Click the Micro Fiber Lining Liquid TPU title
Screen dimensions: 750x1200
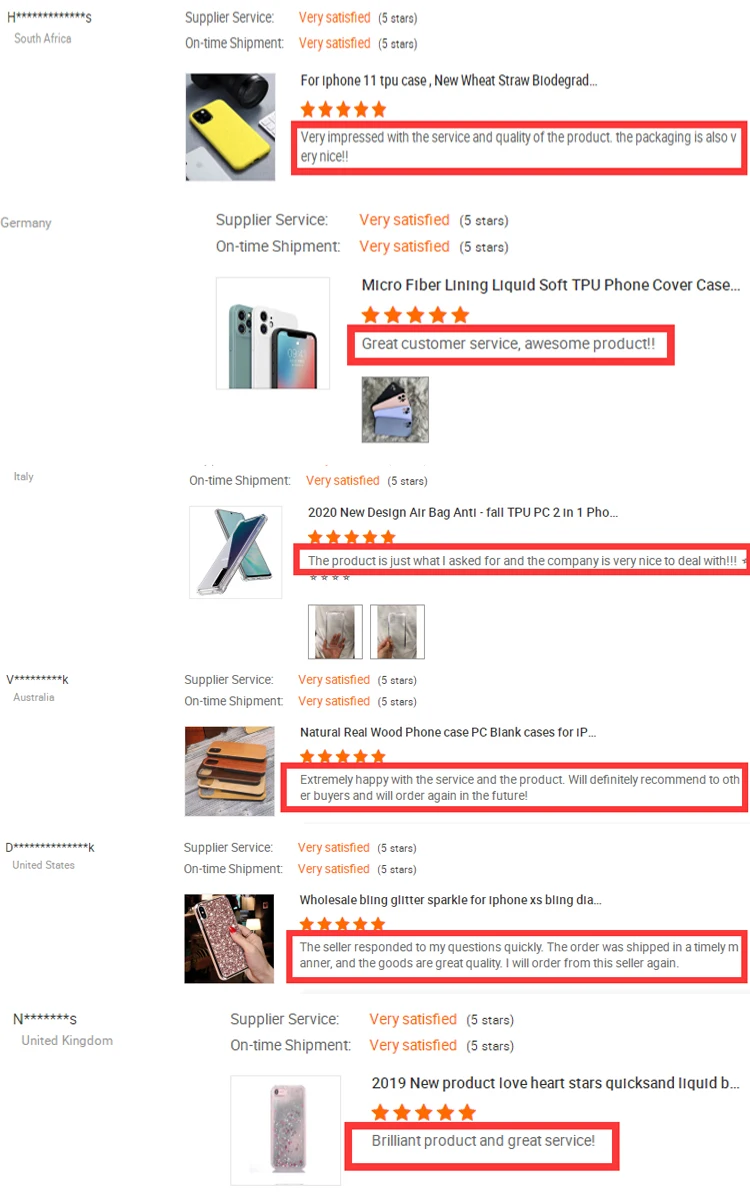[551, 285]
